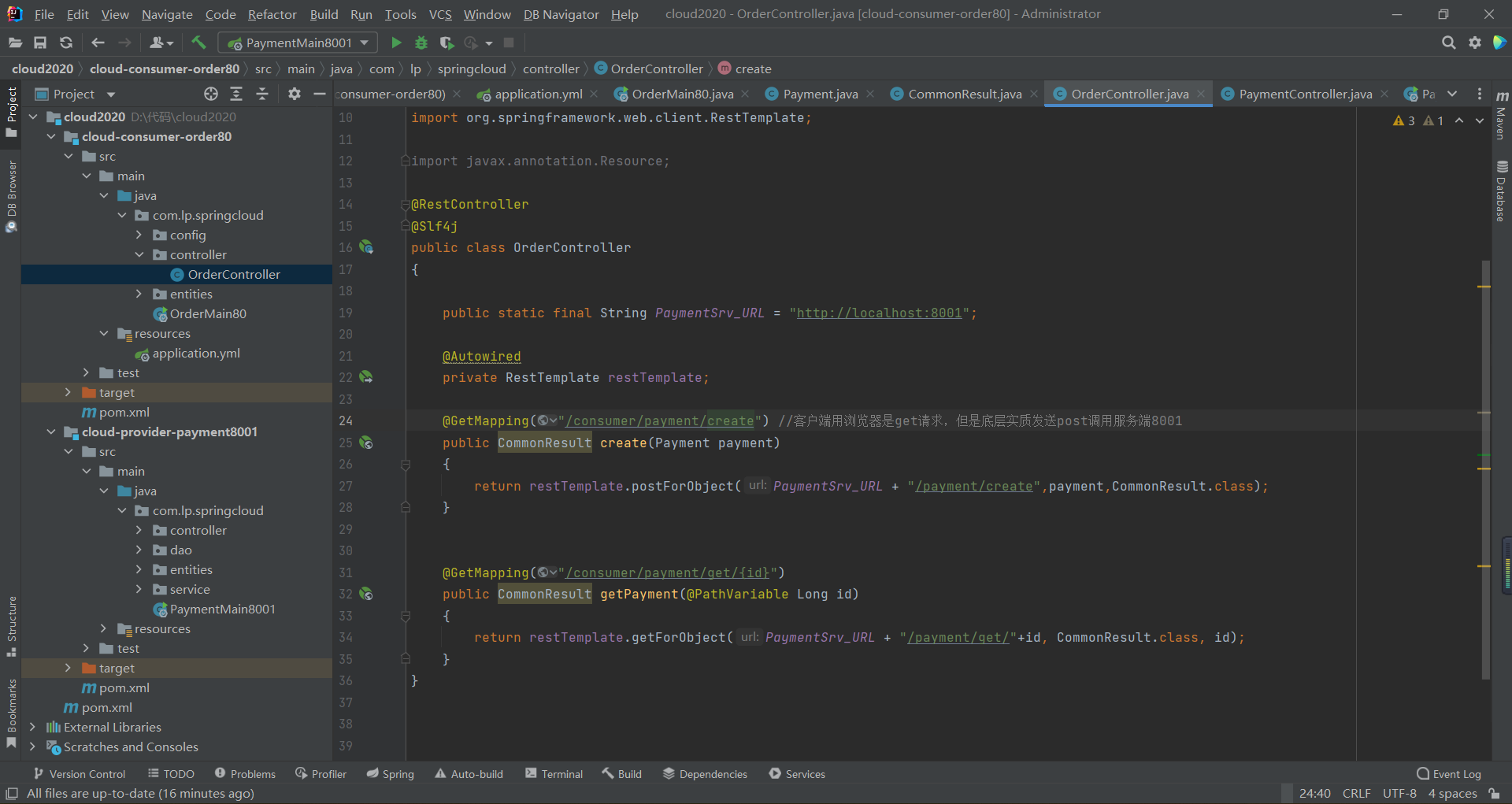Build project with the hammer icon

(198, 43)
